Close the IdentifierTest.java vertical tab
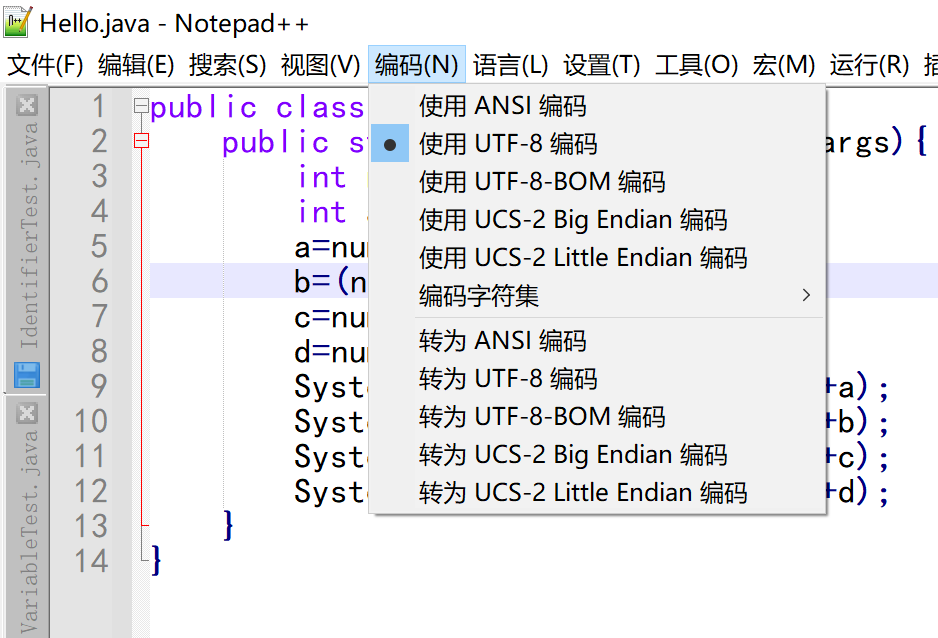Screen dimensions: 938x638 [27, 105]
